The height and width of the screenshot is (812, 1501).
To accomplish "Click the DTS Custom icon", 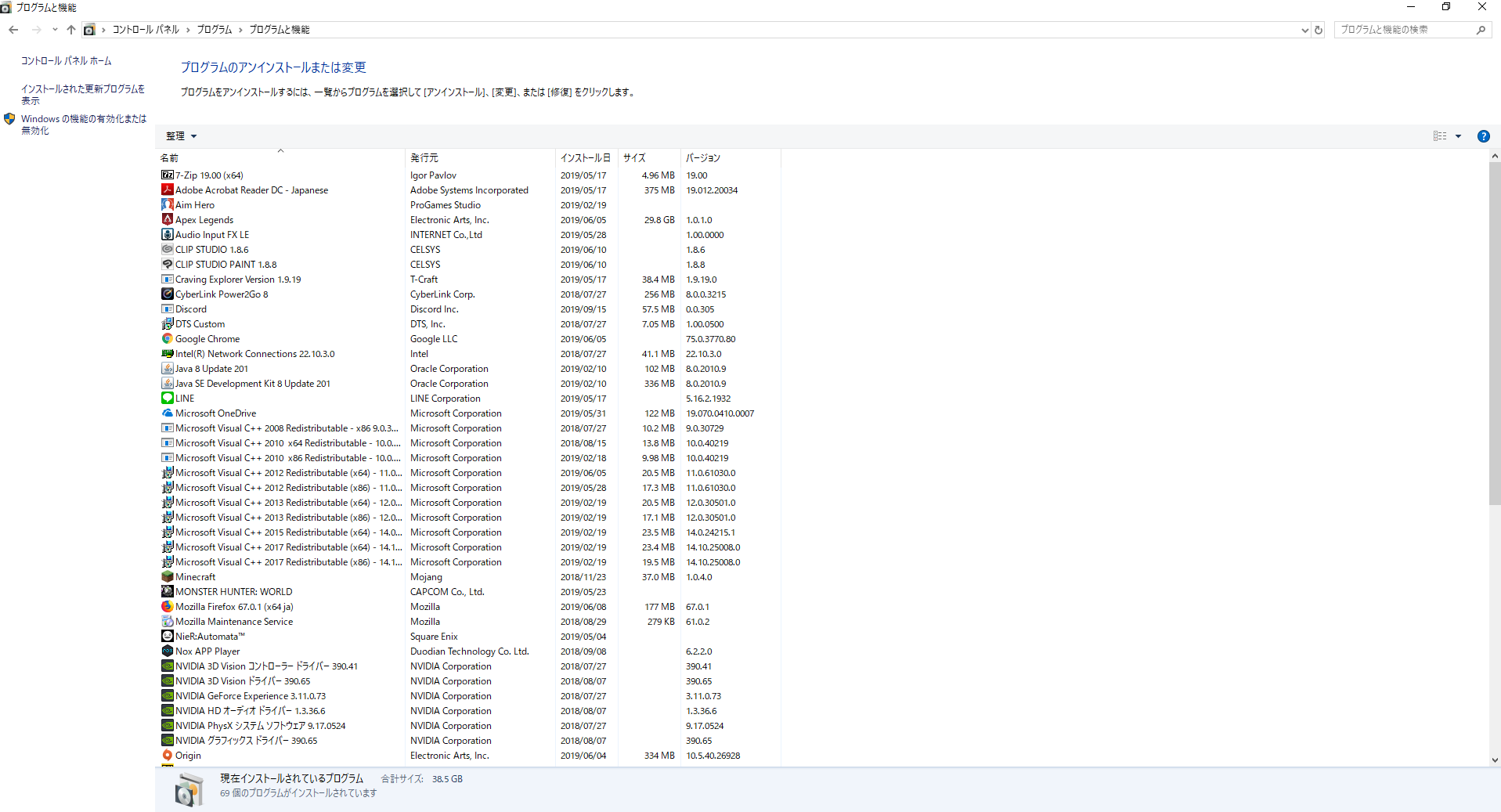I will (167, 324).
